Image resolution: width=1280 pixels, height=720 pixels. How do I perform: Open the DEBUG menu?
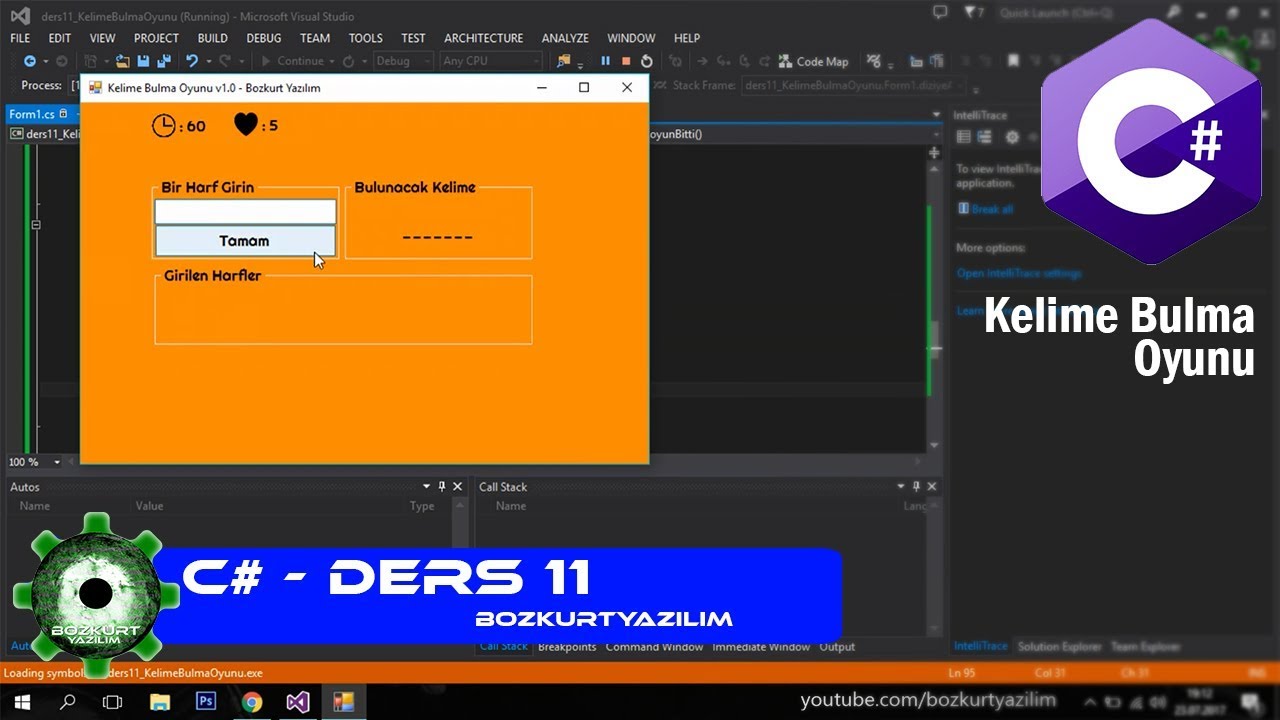tap(264, 38)
